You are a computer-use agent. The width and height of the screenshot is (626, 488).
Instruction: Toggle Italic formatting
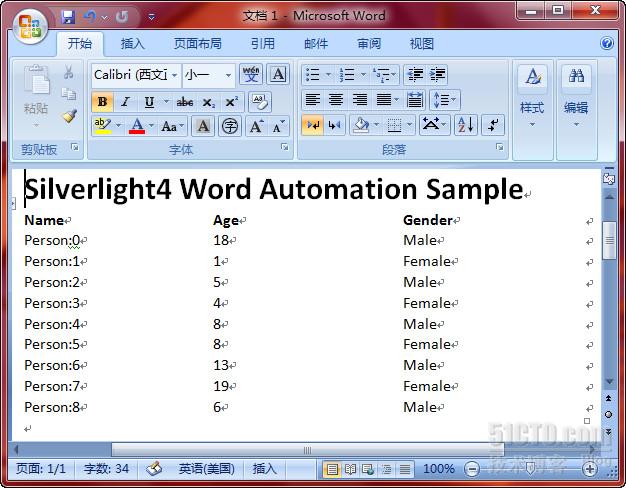click(x=125, y=102)
